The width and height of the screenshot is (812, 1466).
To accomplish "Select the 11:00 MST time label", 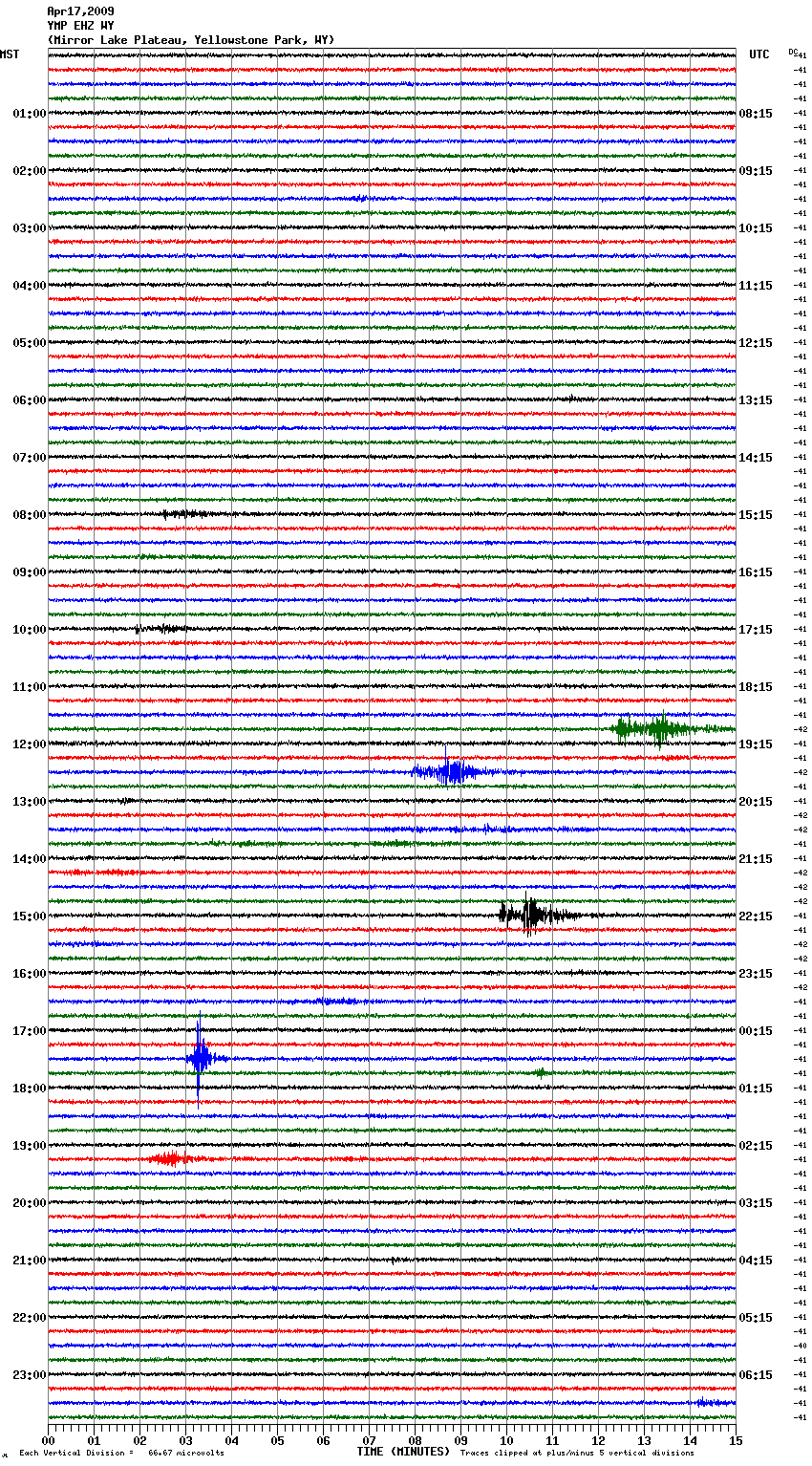I will click(29, 687).
